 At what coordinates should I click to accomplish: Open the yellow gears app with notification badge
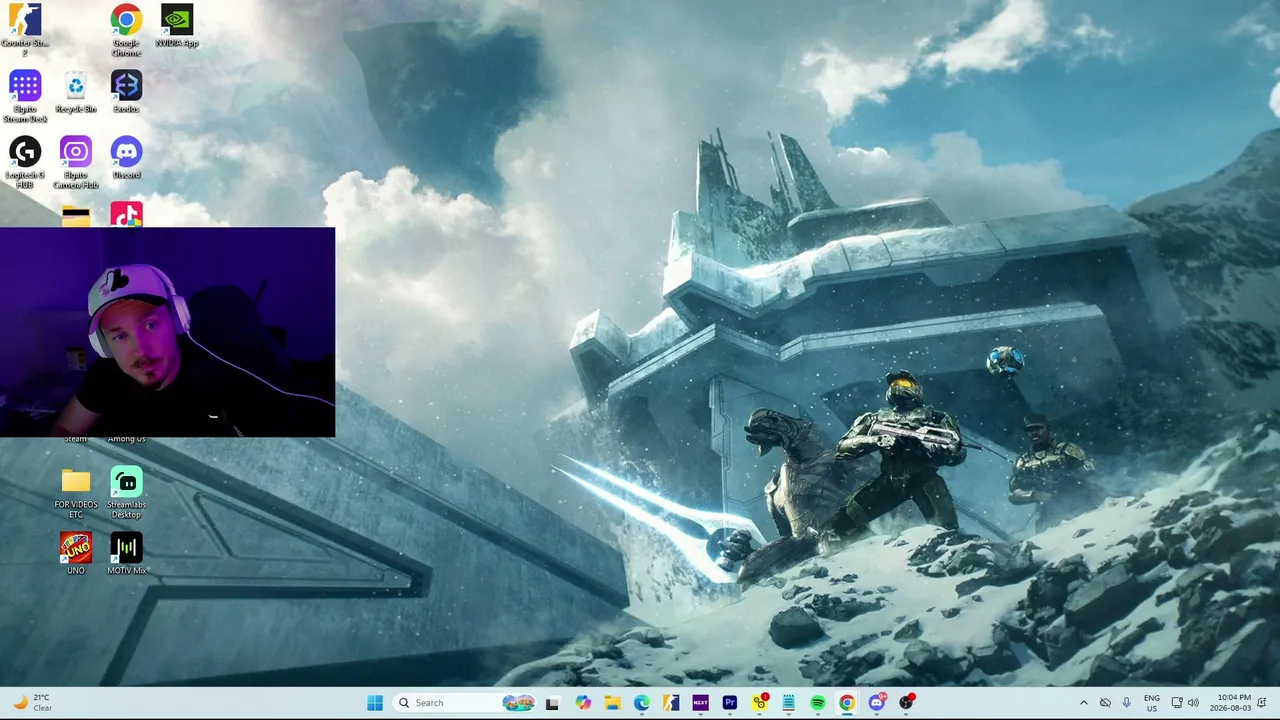coord(760,702)
